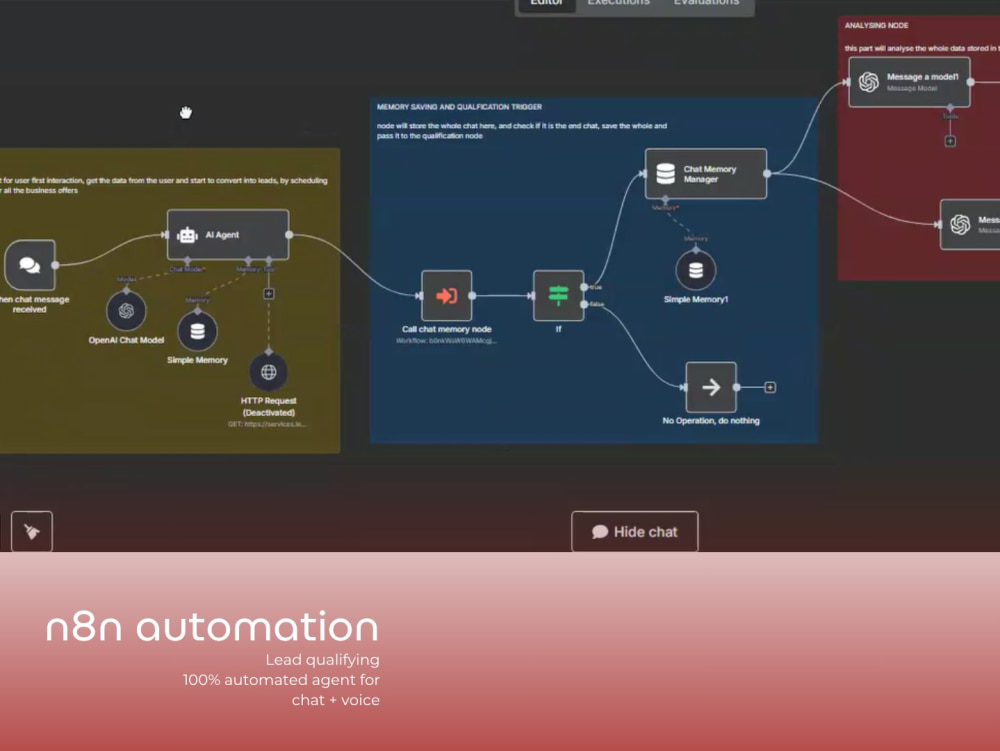1000x751 pixels.
Task: Click the false output of If node
Action: tap(584, 304)
